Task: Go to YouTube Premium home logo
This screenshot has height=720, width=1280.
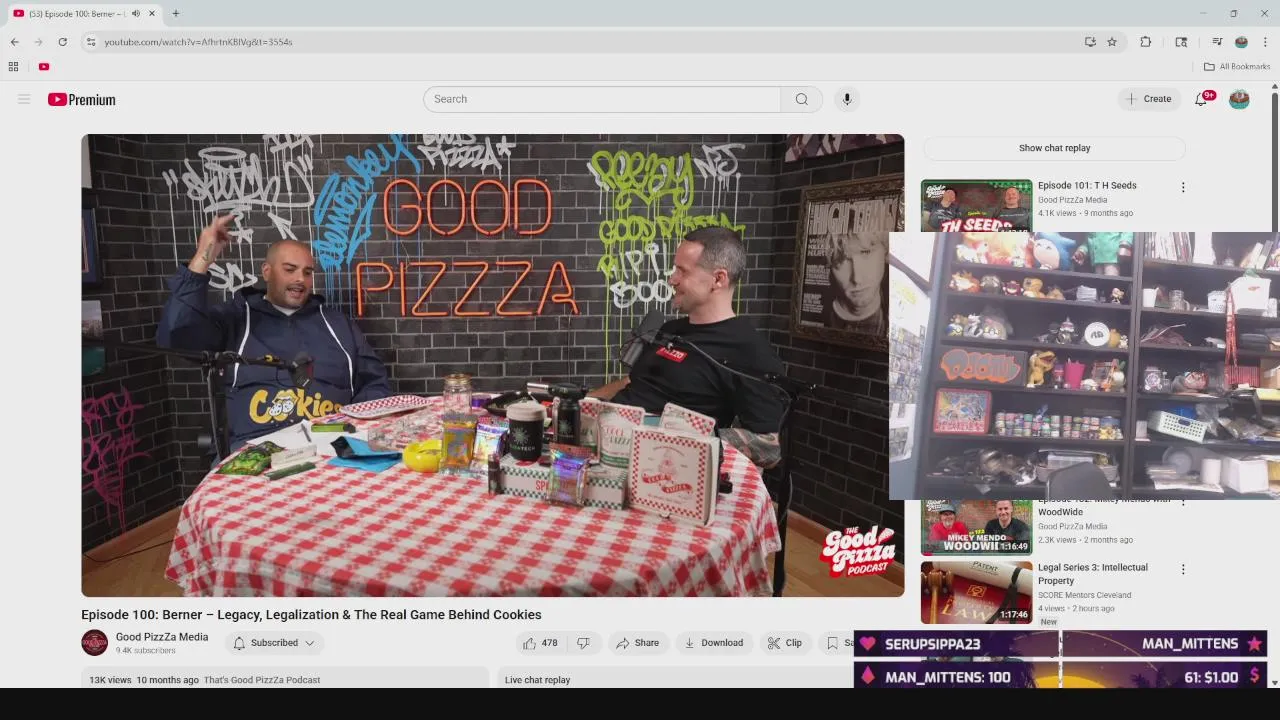Action: [x=82, y=99]
